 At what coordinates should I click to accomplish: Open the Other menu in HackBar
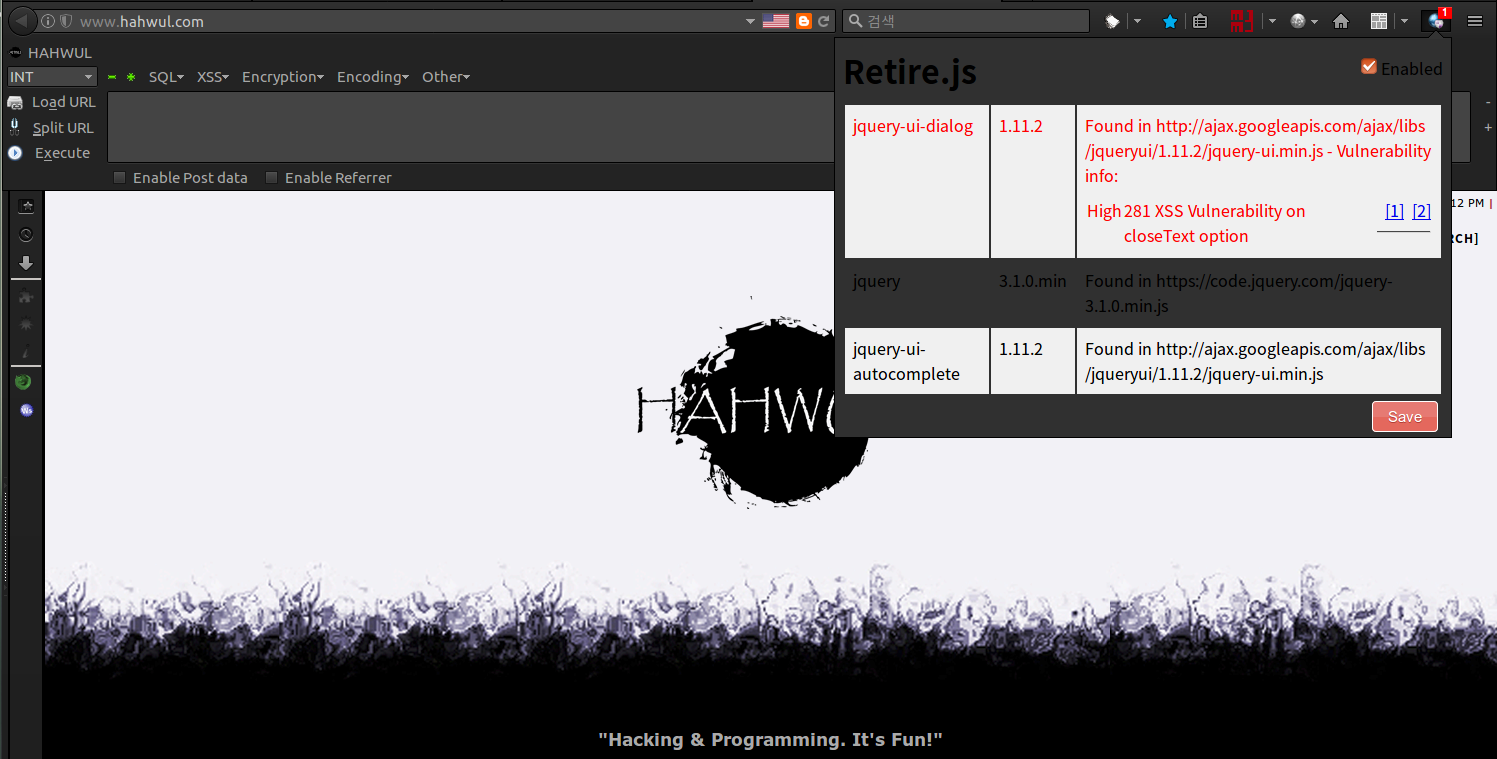point(446,77)
